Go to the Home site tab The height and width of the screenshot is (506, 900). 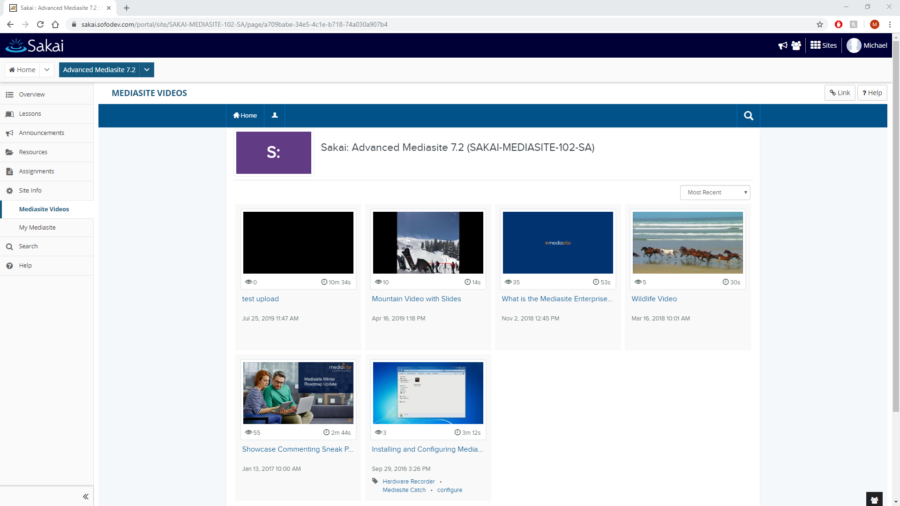tap(22, 69)
